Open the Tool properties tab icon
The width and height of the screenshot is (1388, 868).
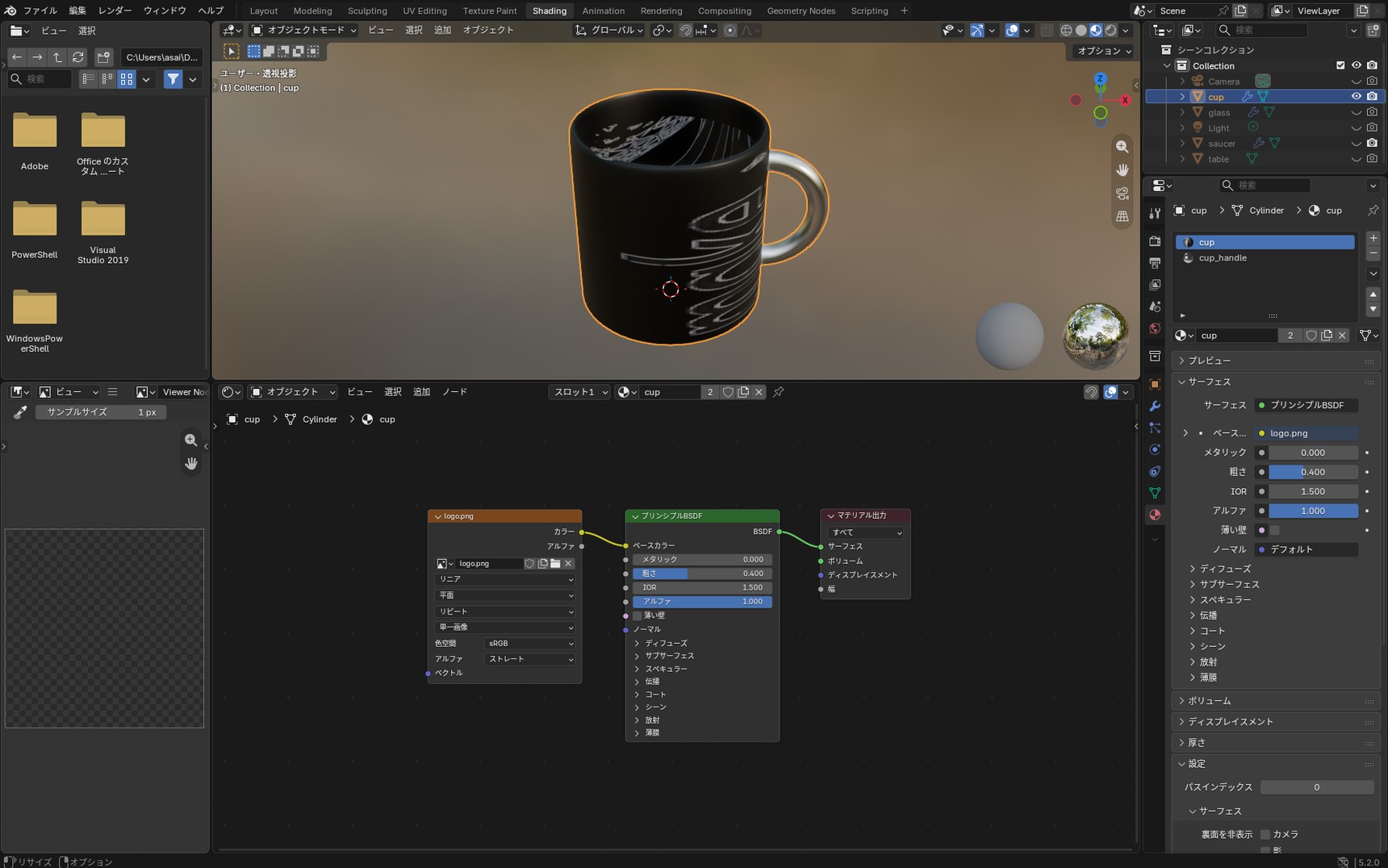1155,213
